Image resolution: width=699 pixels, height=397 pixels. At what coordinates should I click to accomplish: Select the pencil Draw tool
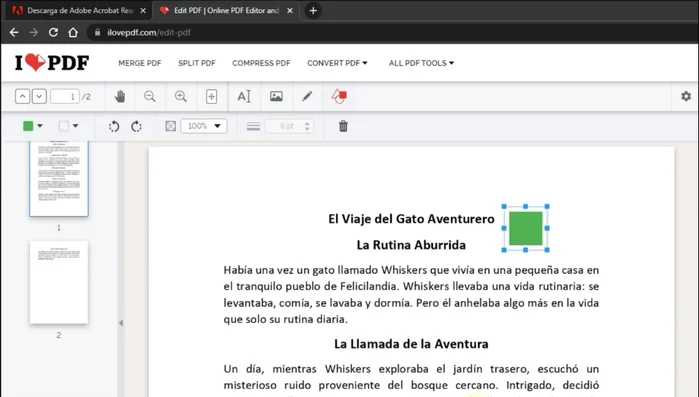pyautogui.click(x=307, y=96)
